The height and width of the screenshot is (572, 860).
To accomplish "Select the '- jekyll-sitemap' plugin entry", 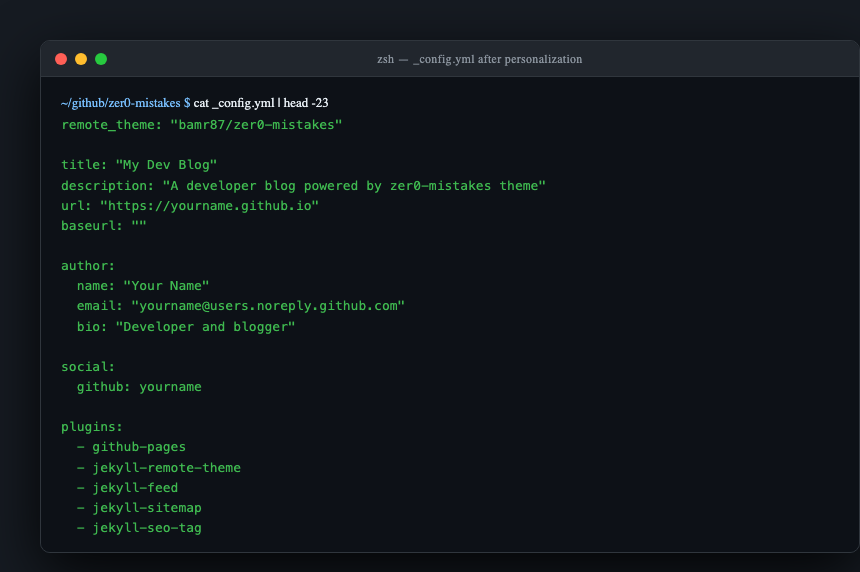I will pos(139,508).
